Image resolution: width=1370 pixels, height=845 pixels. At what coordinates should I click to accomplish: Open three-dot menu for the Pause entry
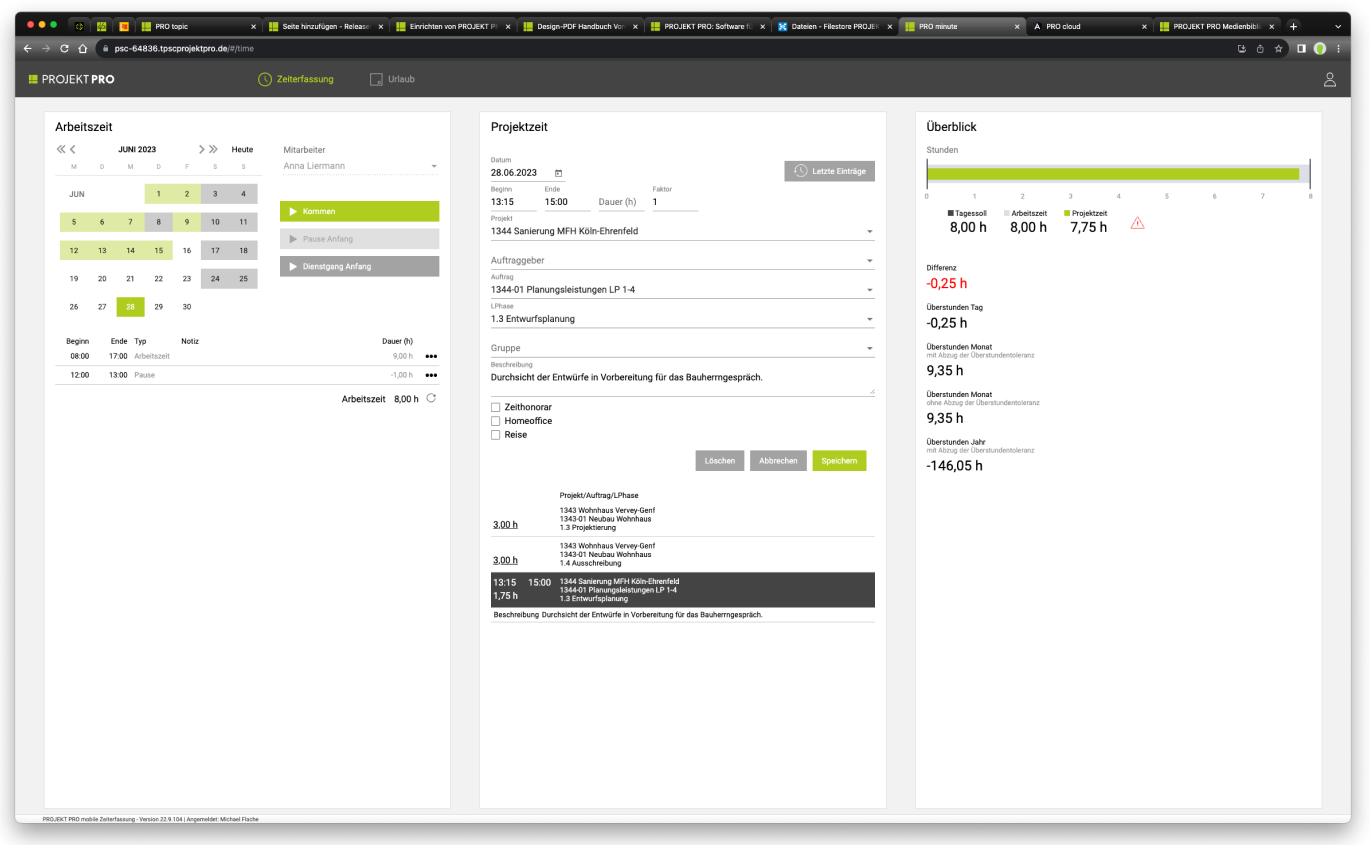(431, 375)
